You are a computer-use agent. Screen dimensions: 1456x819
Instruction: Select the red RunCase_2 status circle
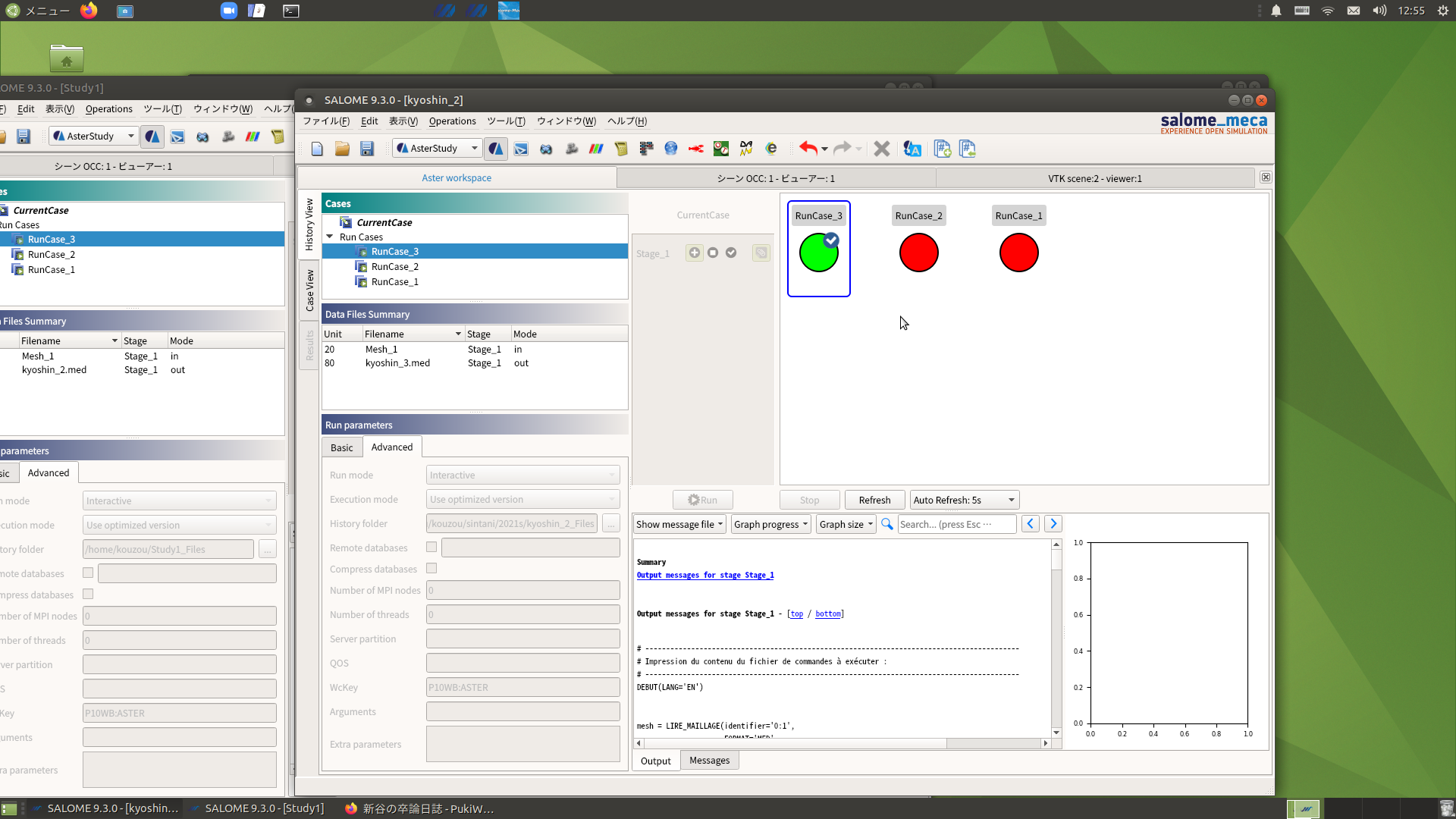click(918, 253)
